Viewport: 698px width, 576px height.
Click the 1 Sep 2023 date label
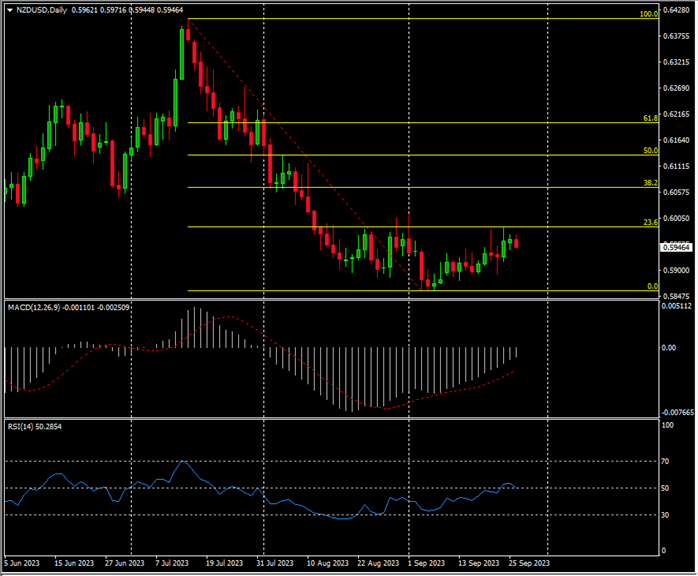(x=424, y=564)
